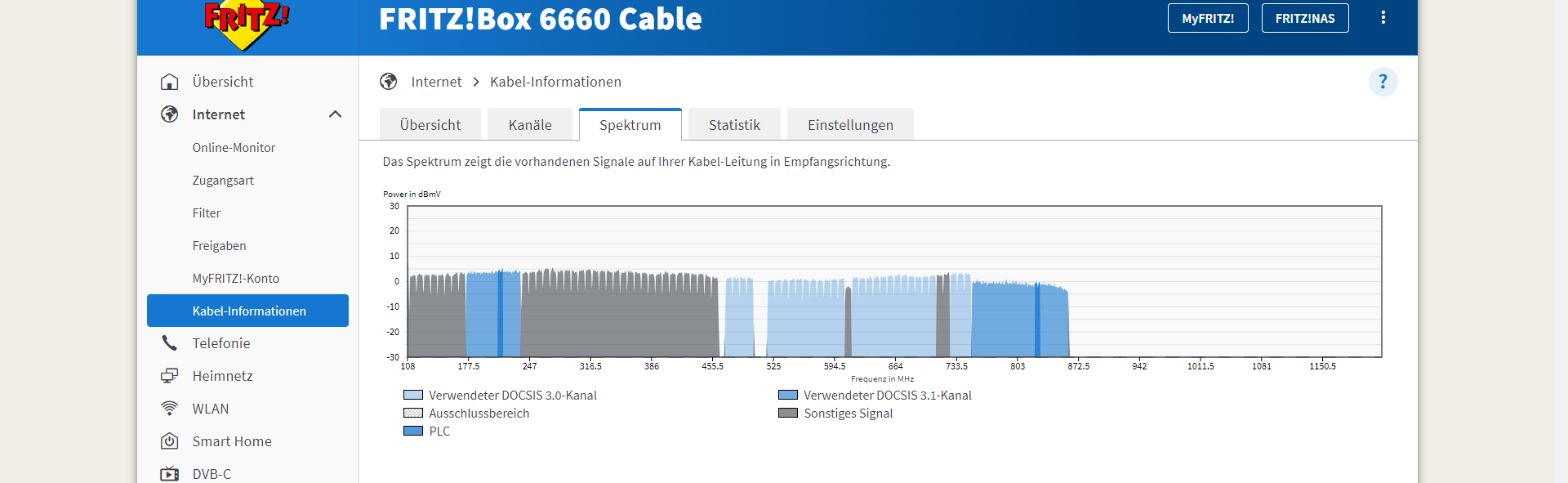This screenshot has width=1568, height=483.
Task: Collapse the Internet menu section
Action: (x=335, y=114)
